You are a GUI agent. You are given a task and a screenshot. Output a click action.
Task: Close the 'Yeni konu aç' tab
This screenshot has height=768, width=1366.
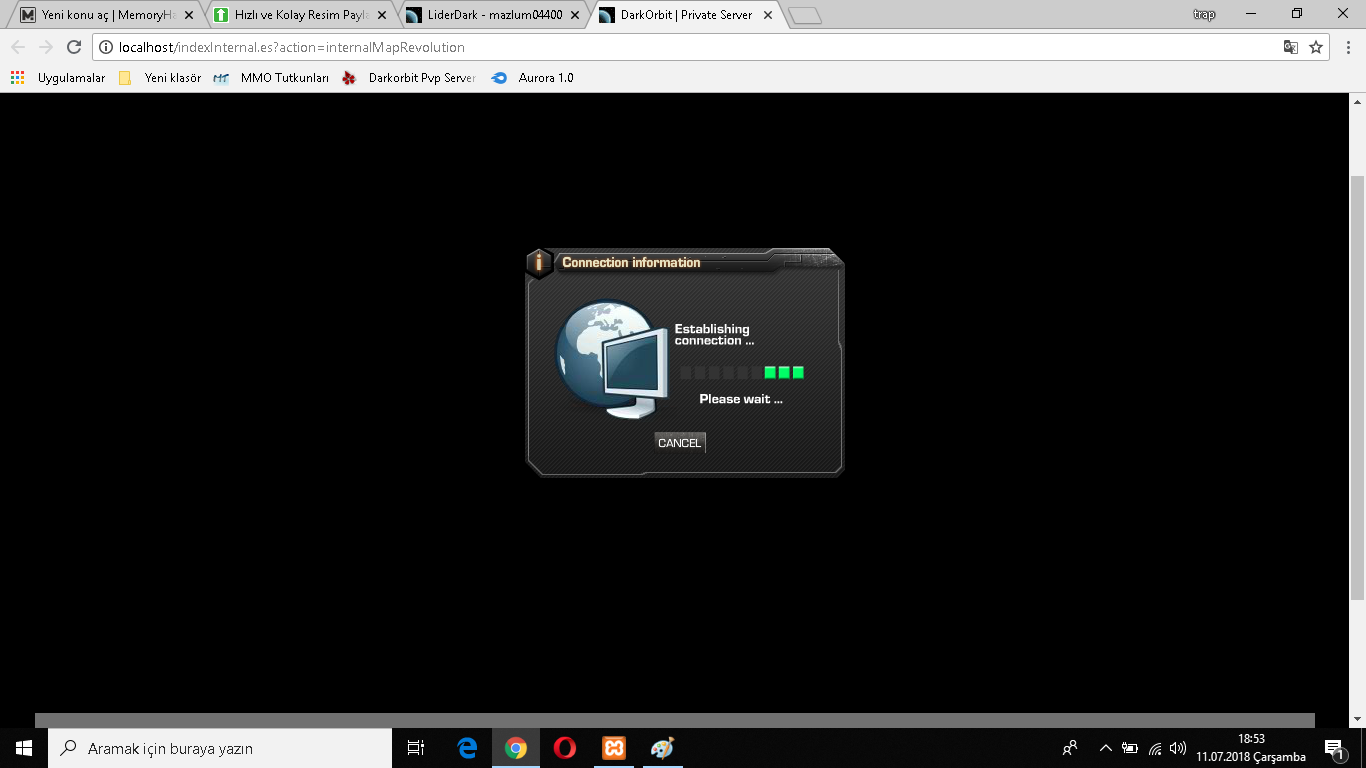189,15
